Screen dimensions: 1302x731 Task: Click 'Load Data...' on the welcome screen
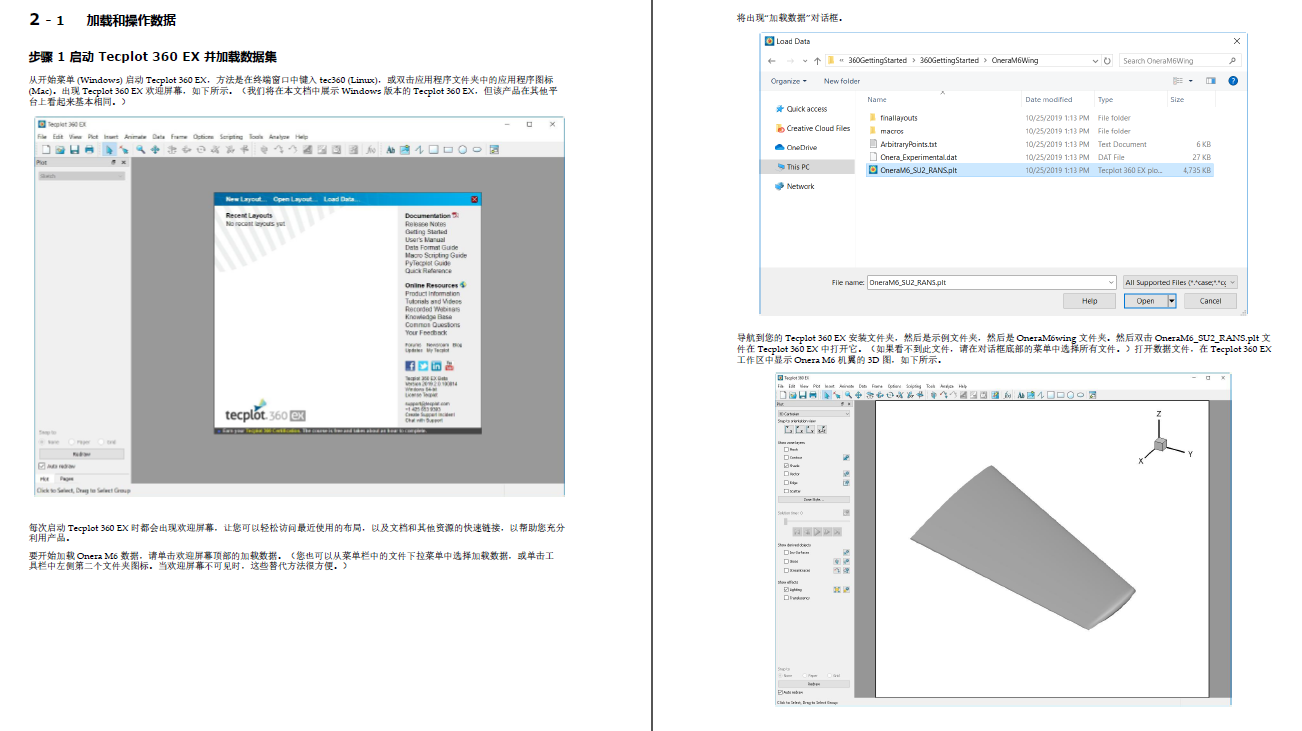pyautogui.click(x=341, y=199)
